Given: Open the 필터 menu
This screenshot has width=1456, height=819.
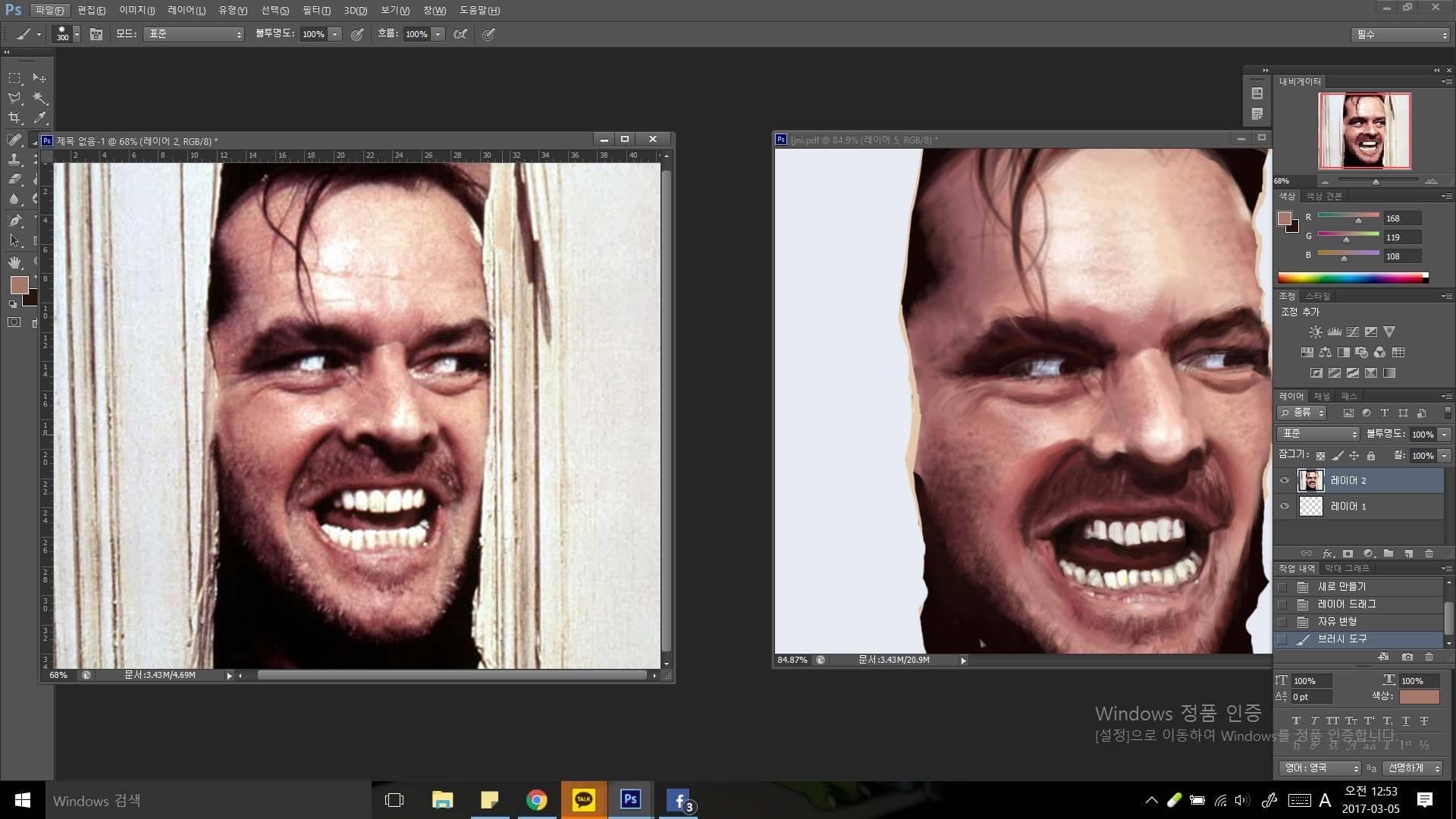Looking at the screenshot, I should (x=316, y=11).
